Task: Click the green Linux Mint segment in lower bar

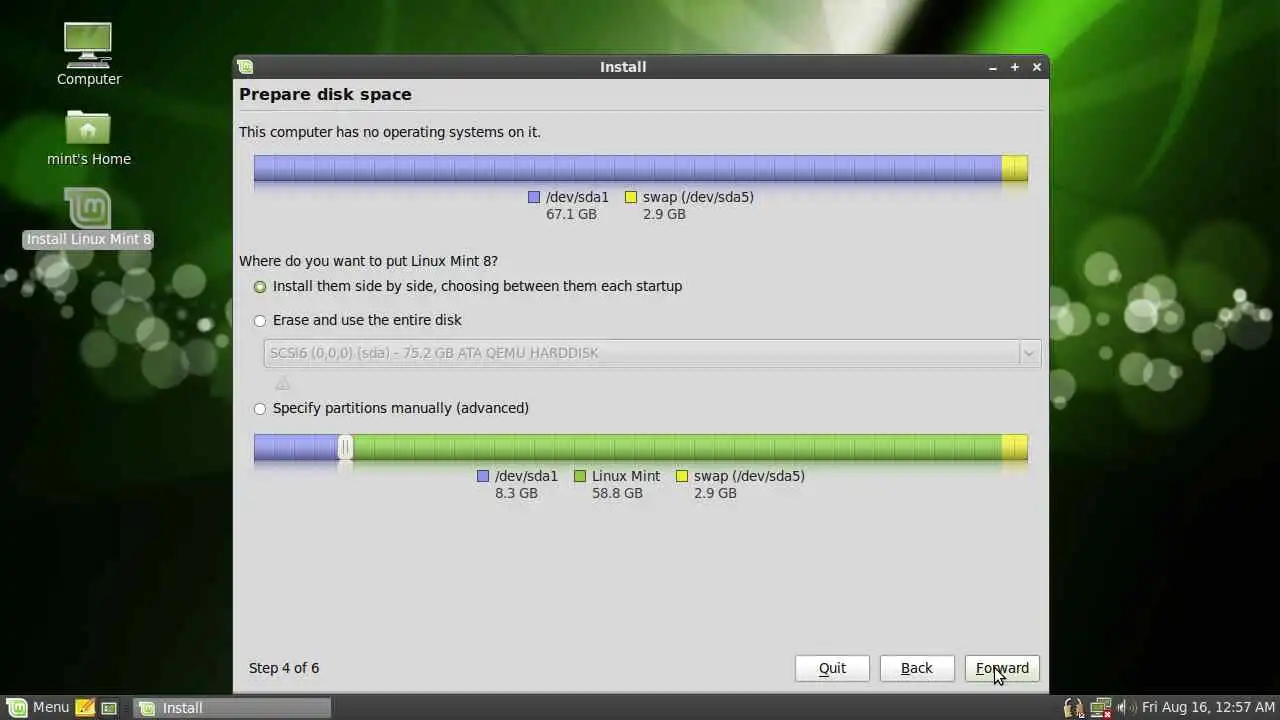Action: tap(676, 448)
